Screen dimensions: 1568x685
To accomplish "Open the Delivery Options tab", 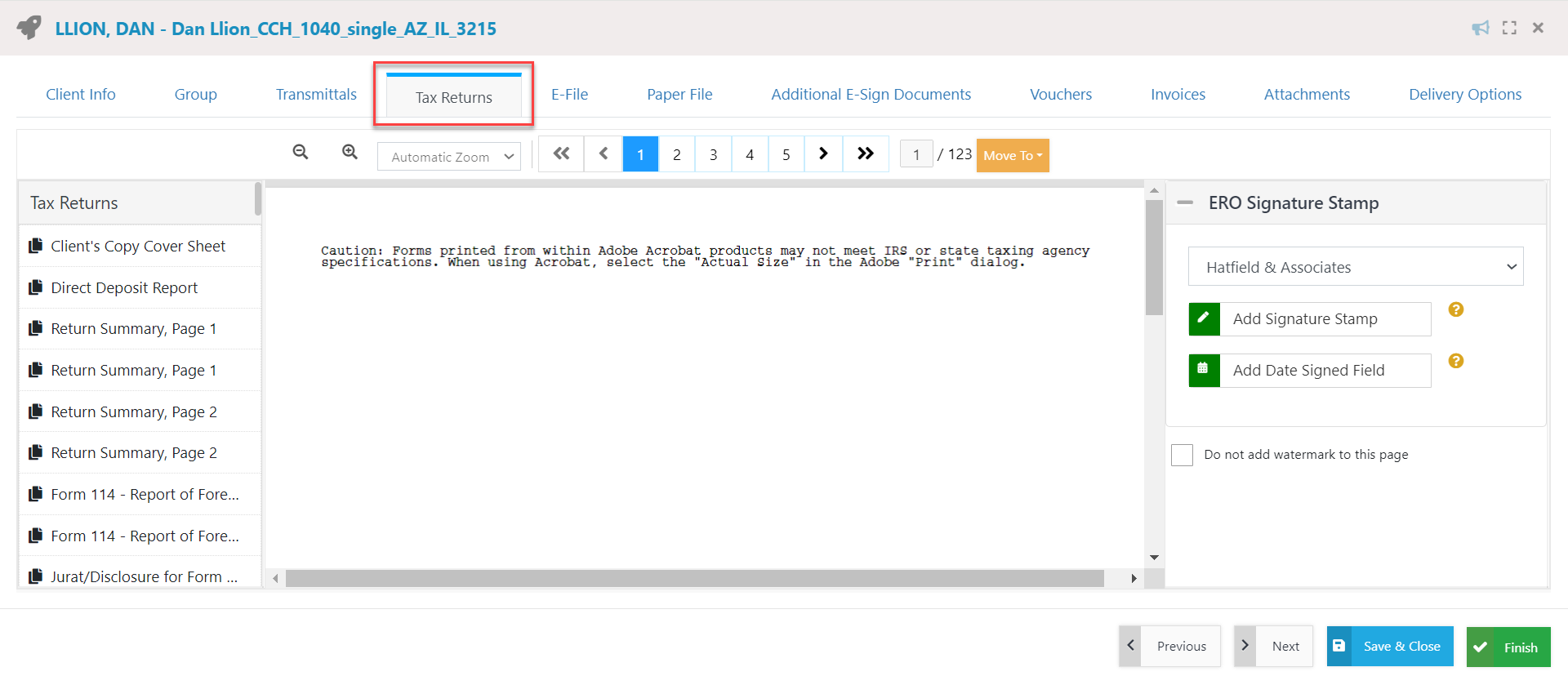I will click(1464, 95).
